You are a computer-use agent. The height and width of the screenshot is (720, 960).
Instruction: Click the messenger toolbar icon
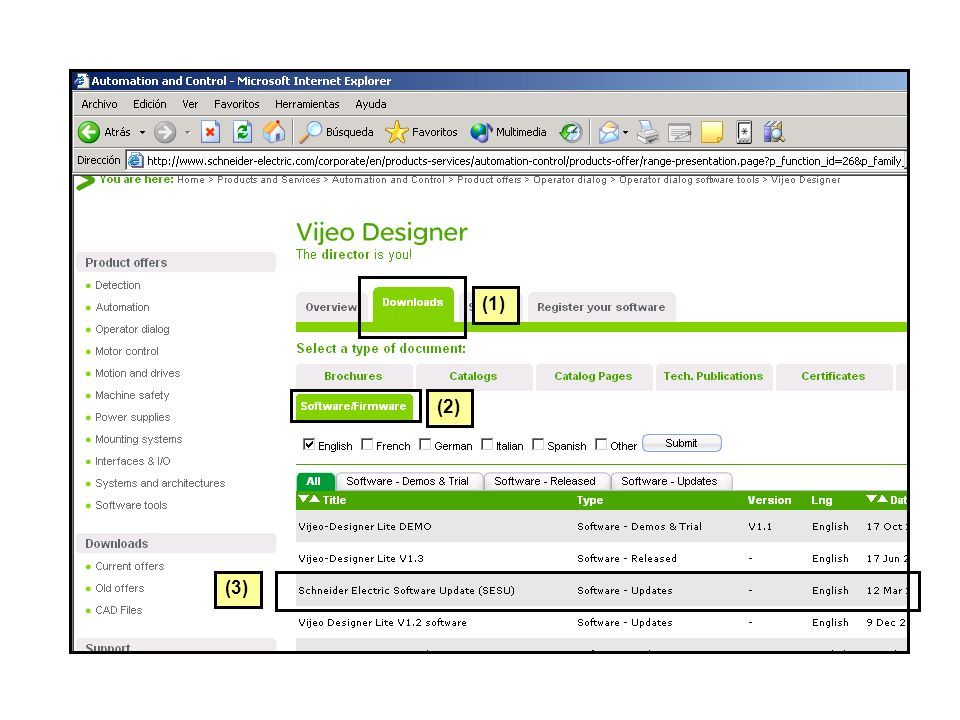(x=744, y=132)
